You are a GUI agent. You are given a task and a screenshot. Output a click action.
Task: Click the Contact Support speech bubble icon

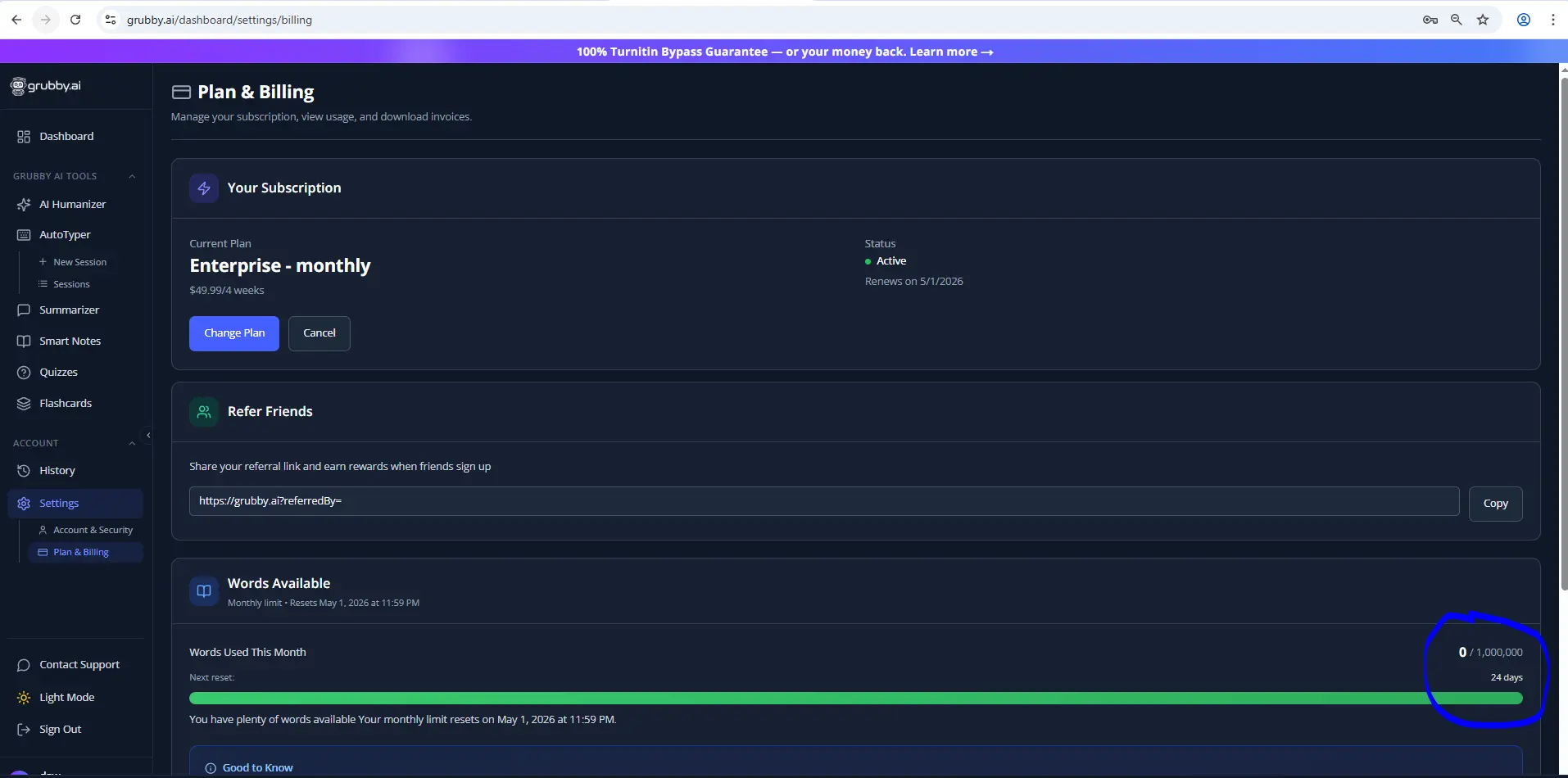tap(24, 665)
